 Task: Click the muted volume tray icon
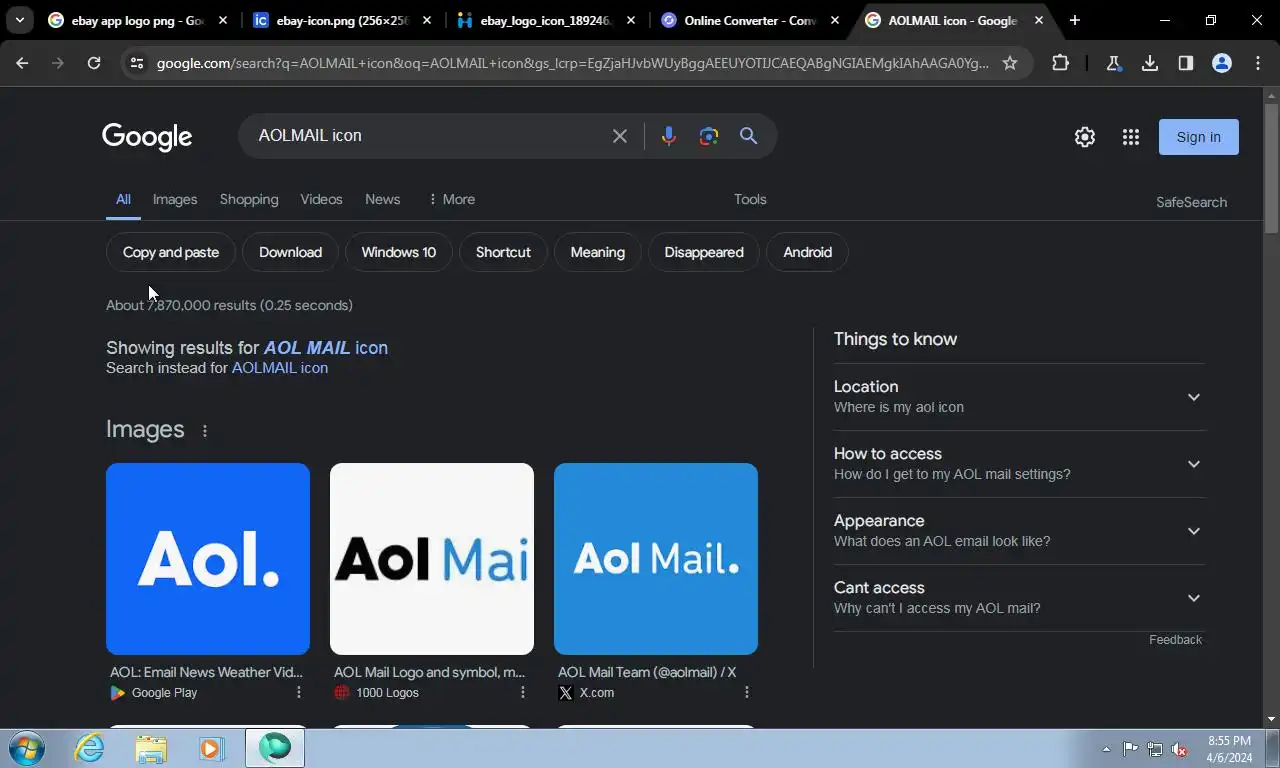tap(1180, 749)
